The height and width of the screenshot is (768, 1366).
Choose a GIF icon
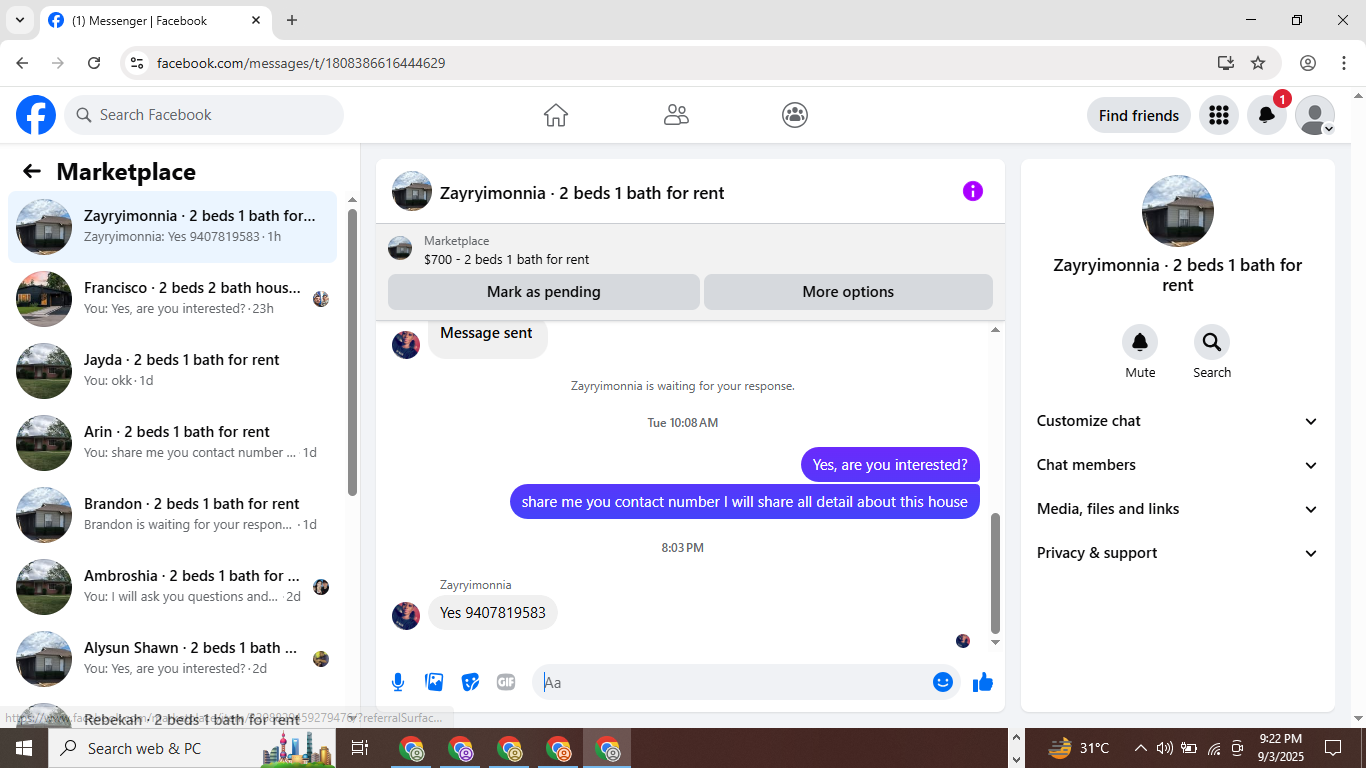tap(506, 682)
